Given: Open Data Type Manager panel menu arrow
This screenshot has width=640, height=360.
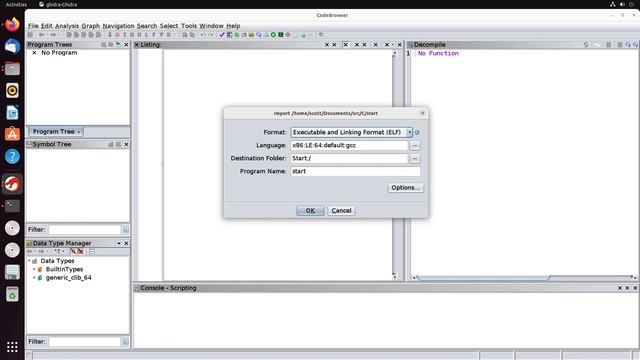Looking at the screenshot, I should pyautogui.click(x=119, y=243).
